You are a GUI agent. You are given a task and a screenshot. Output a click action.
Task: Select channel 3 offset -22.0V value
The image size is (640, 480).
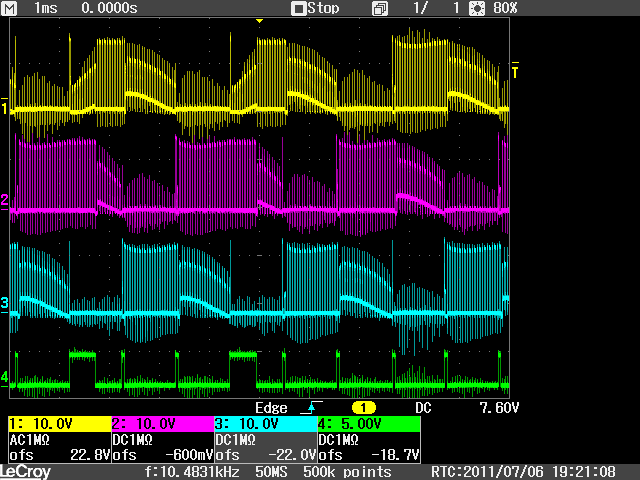tap(292, 455)
